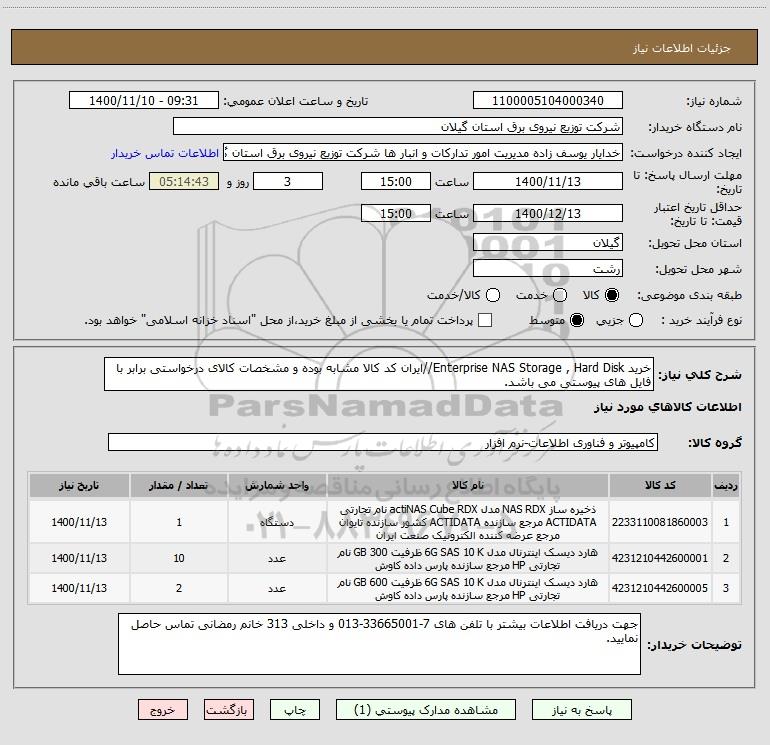Image resolution: width=770 pixels, height=745 pixels.
Task: Click the 300 GB hard disk item name
Action: [468, 559]
